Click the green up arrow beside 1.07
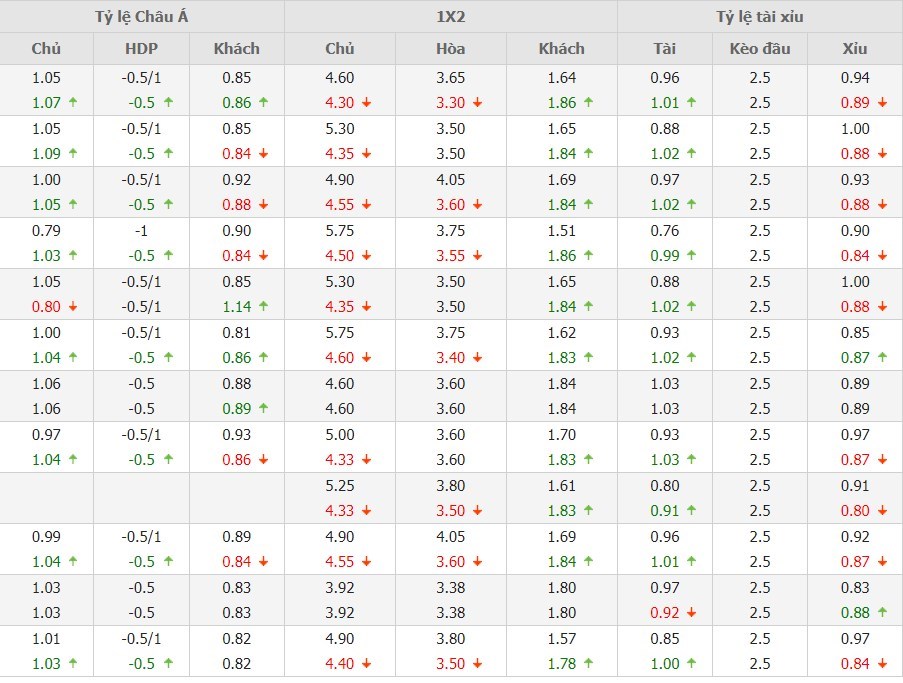903x683 pixels. pyautogui.click(x=72, y=102)
